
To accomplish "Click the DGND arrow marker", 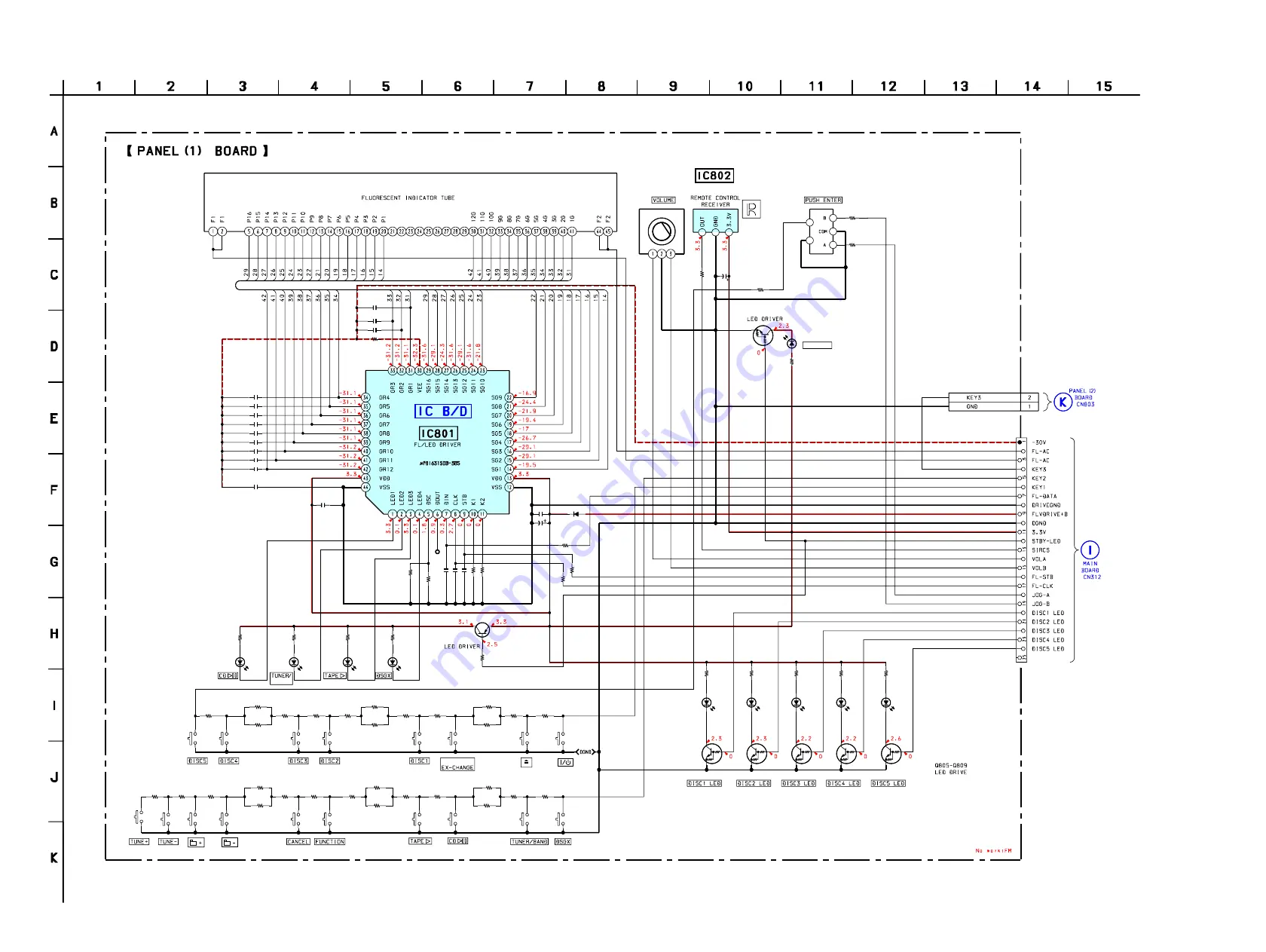I will [586, 752].
